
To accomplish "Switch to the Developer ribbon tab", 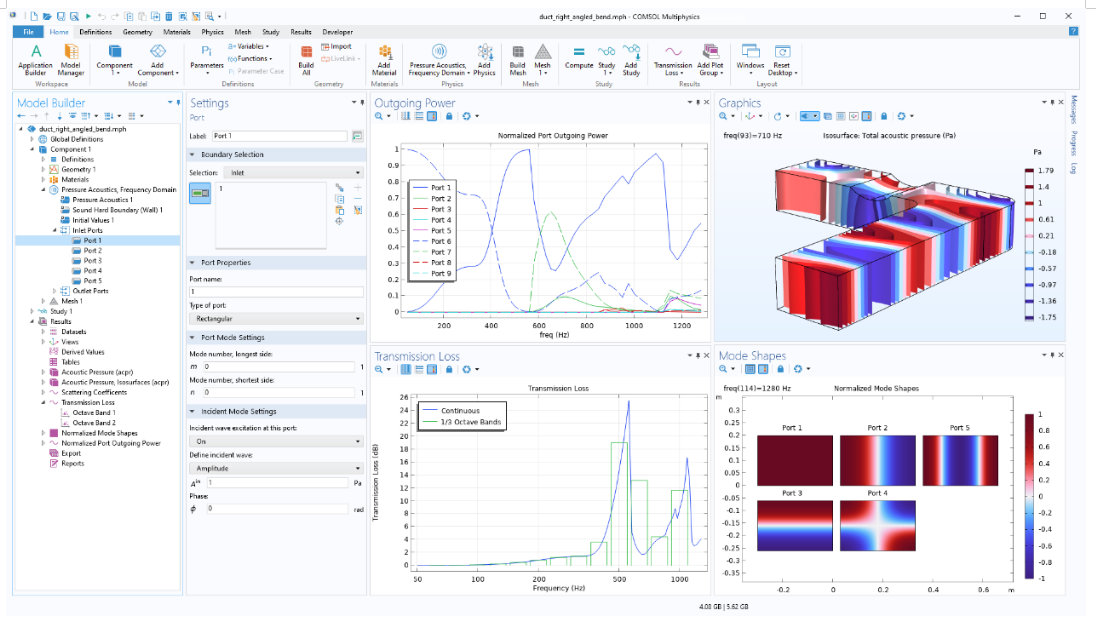I will pos(338,31).
